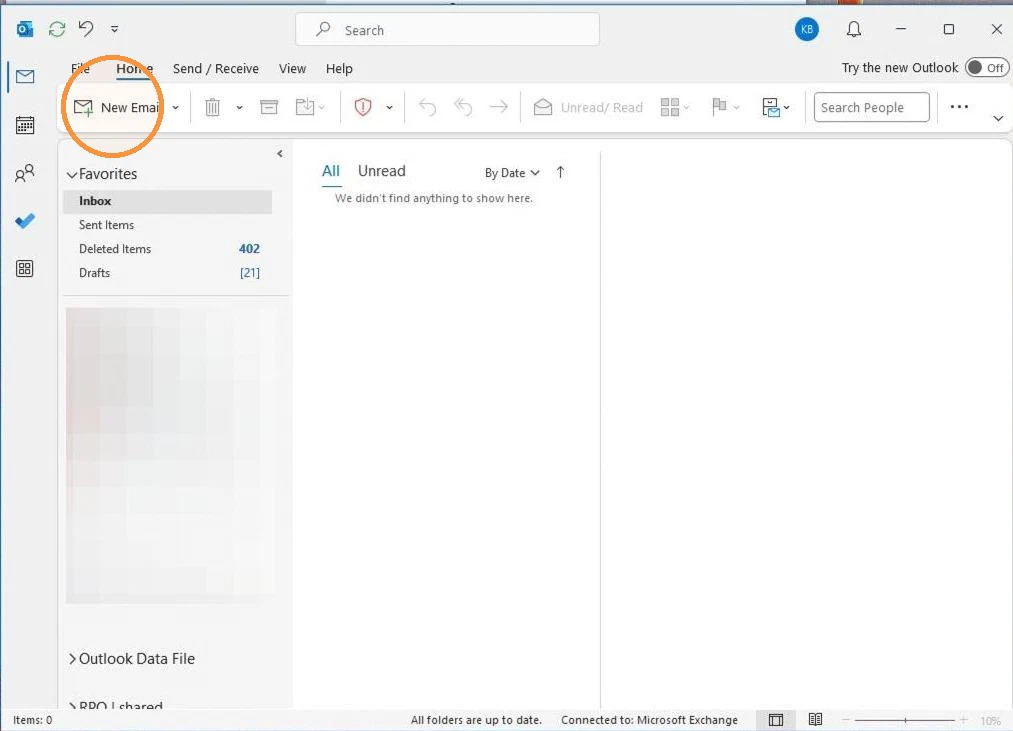Image resolution: width=1013 pixels, height=731 pixels.
Task: Open the Customize Quick Access Toolbar dropdown
Action: (114, 29)
